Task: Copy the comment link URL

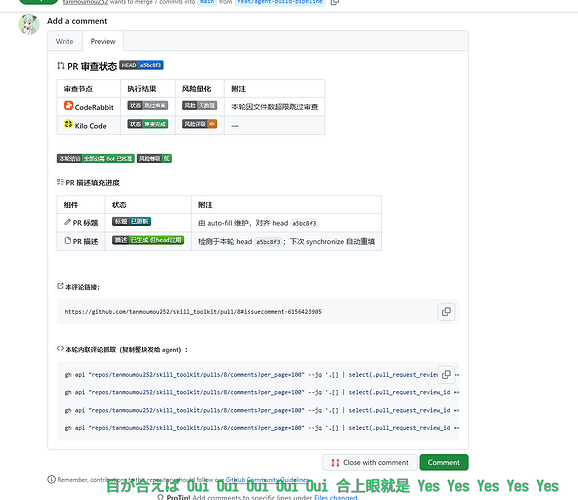Action: click(x=446, y=312)
